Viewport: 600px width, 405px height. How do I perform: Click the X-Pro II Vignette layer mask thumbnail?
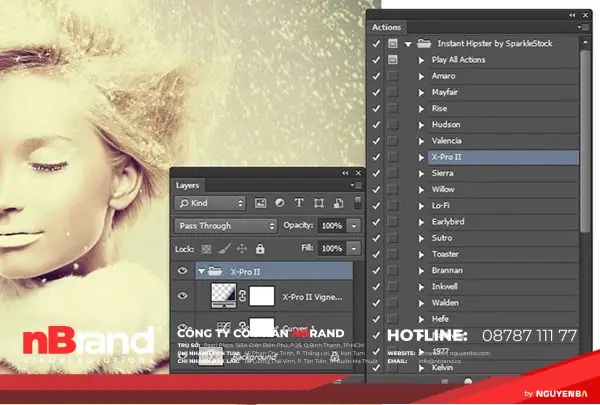pos(262,296)
